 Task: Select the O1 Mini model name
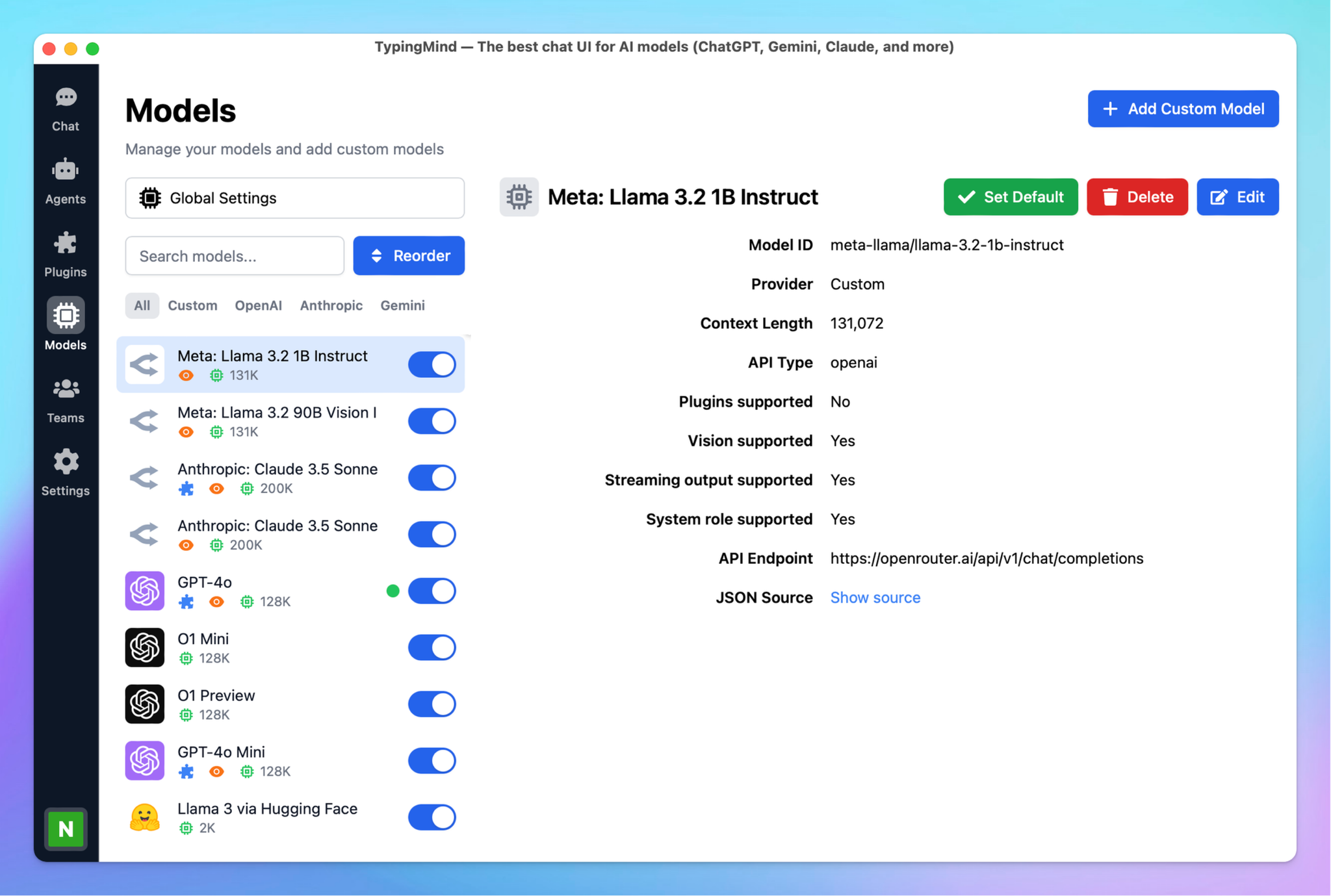pos(203,639)
